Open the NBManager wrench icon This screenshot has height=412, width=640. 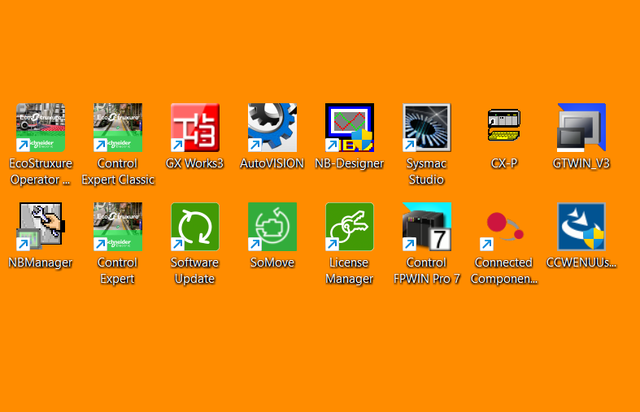40,226
